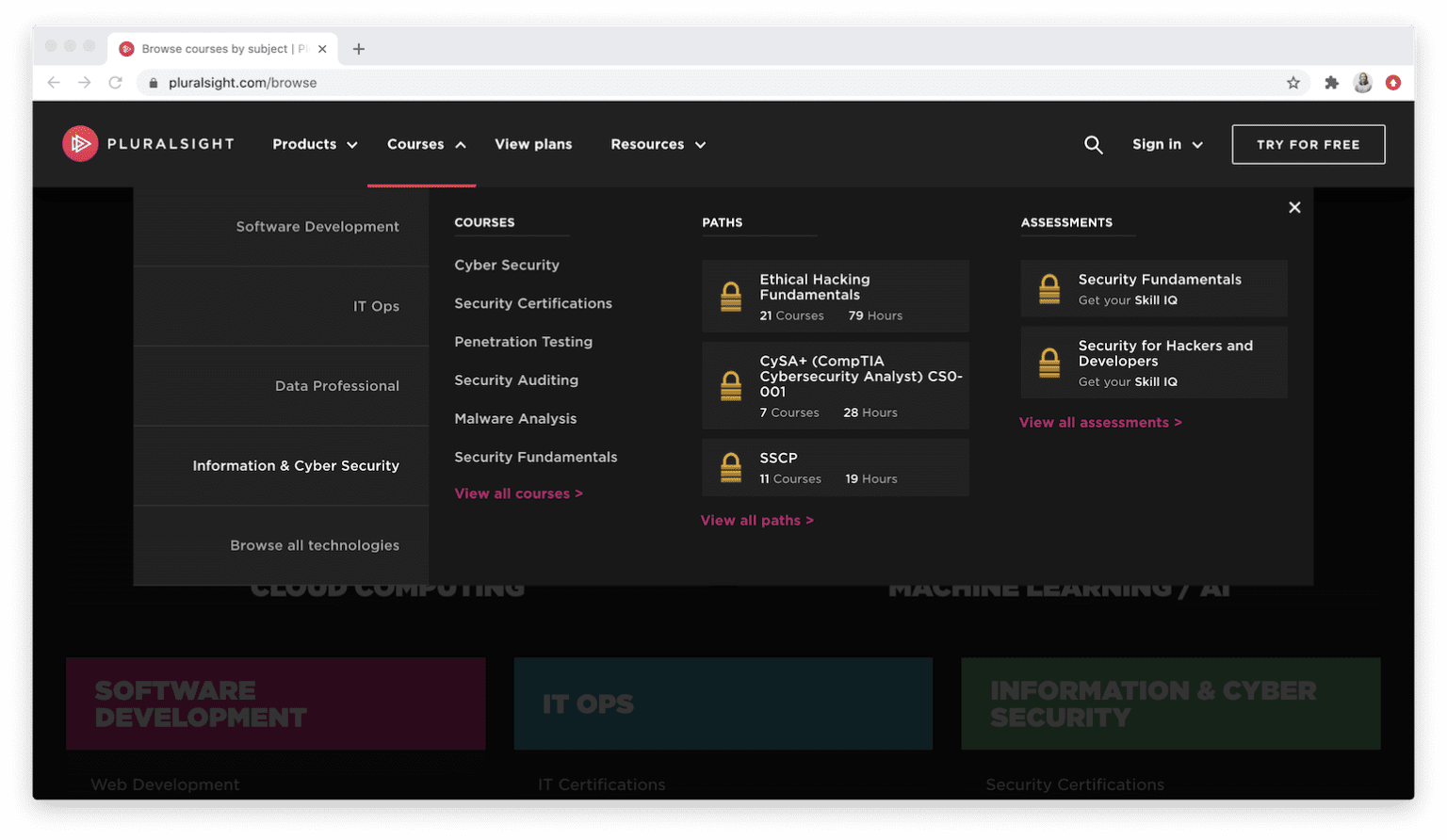
Task: Open the browser profile avatar
Action: (x=1362, y=82)
